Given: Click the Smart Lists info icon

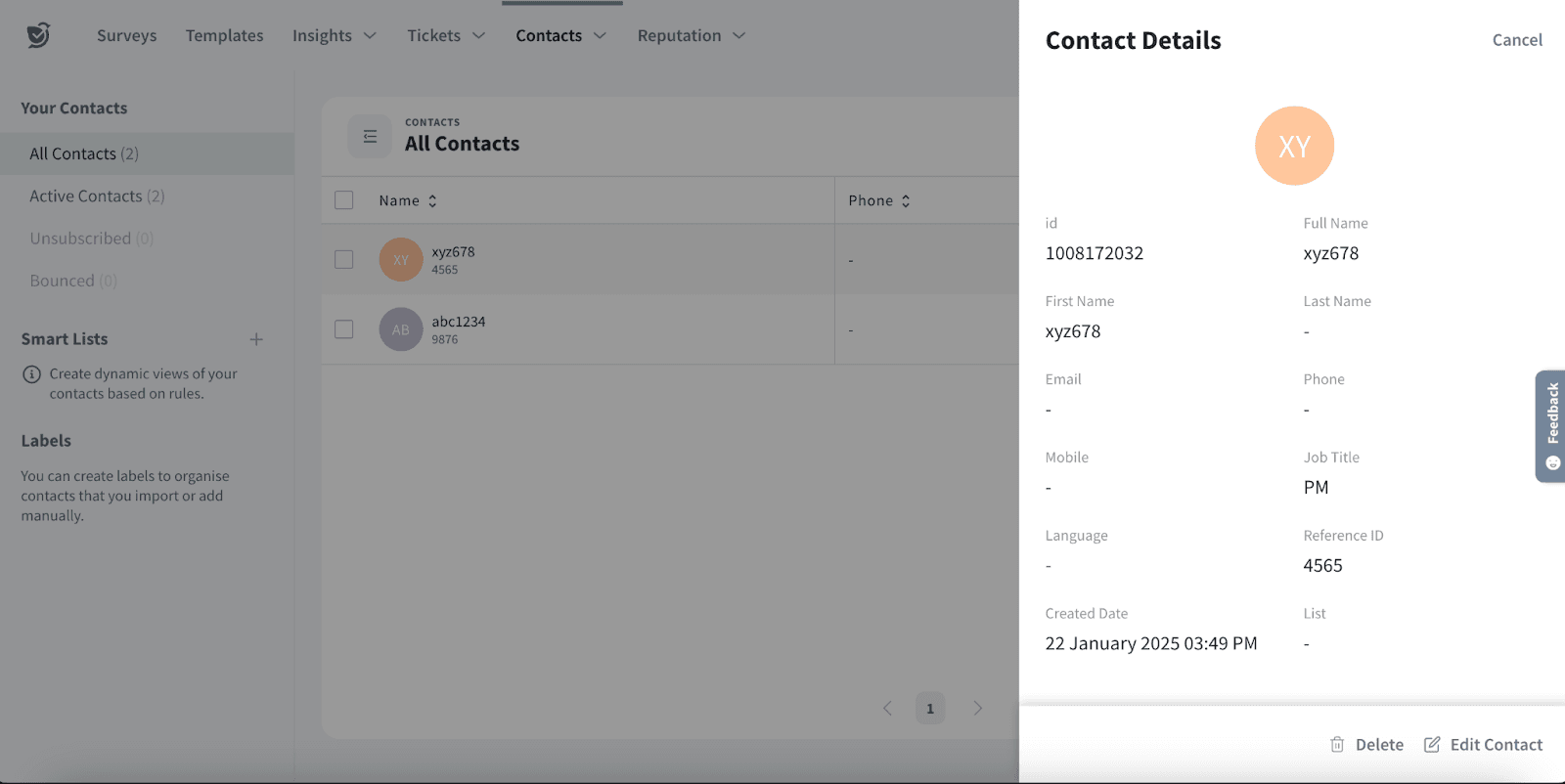Looking at the screenshot, I should (x=32, y=374).
